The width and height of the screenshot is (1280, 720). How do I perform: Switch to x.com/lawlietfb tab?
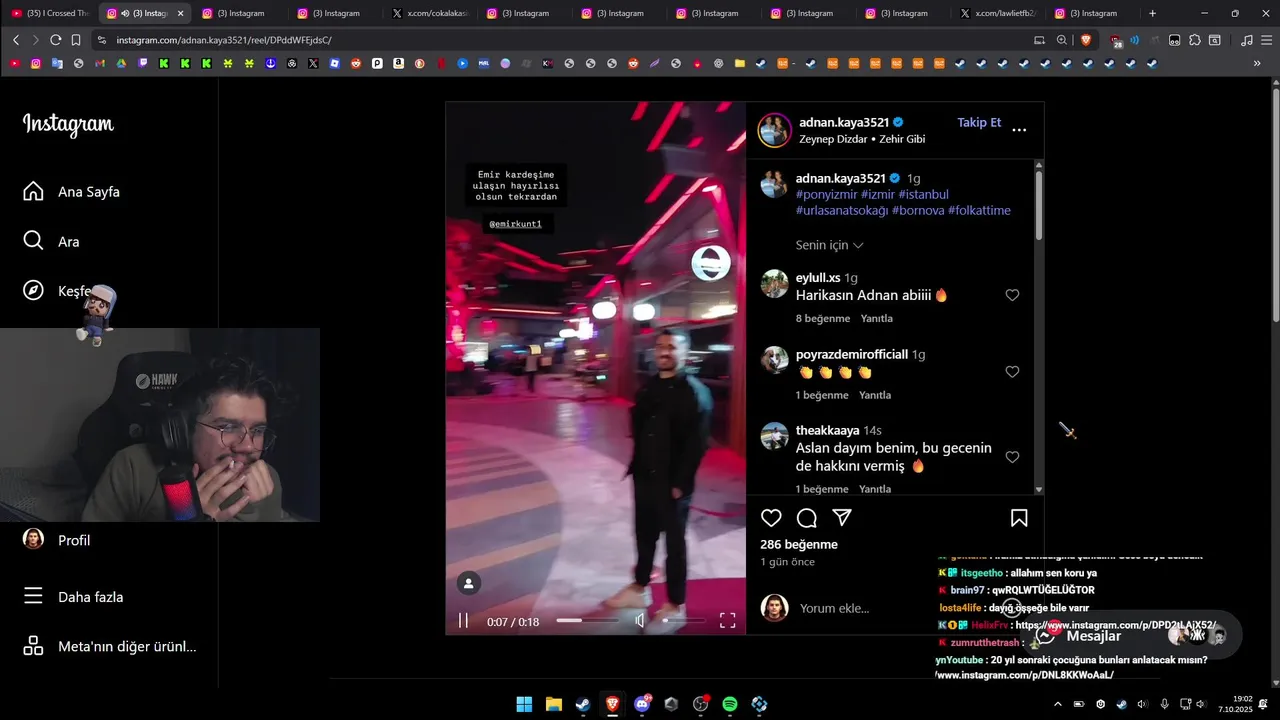[997, 13]
